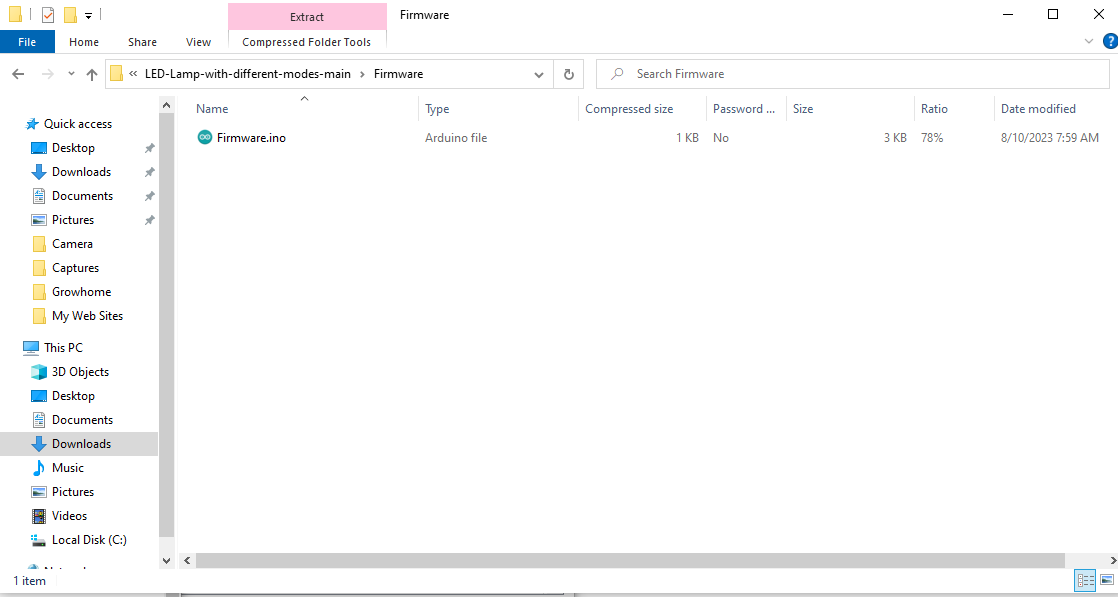
Task: Open the My Web Sites folder
Action: [87, 316]
